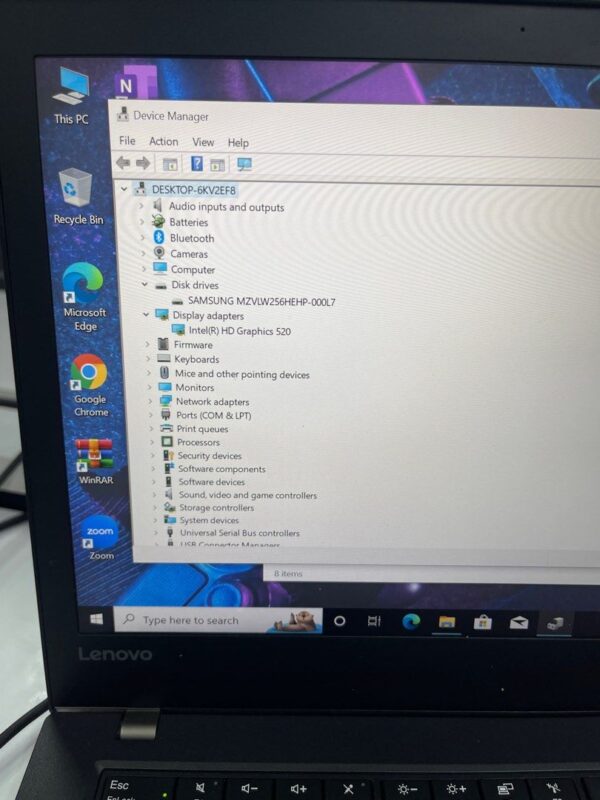Select the Print queues printer icon

pos(167,428)
